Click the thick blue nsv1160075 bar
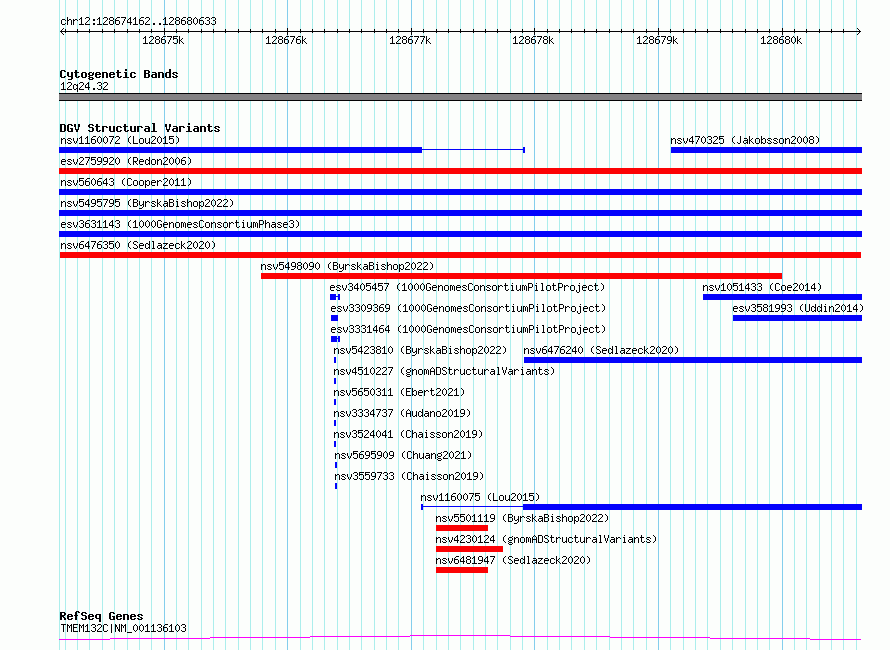The width and height of the screenshot is (890, 650). (x=692, y=507)
